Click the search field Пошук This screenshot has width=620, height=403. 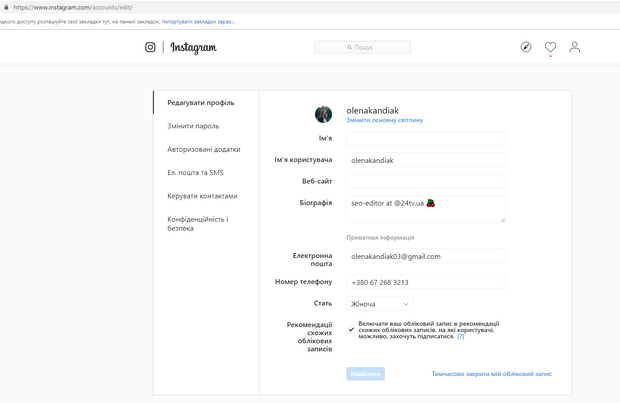[x=362, y=47]
